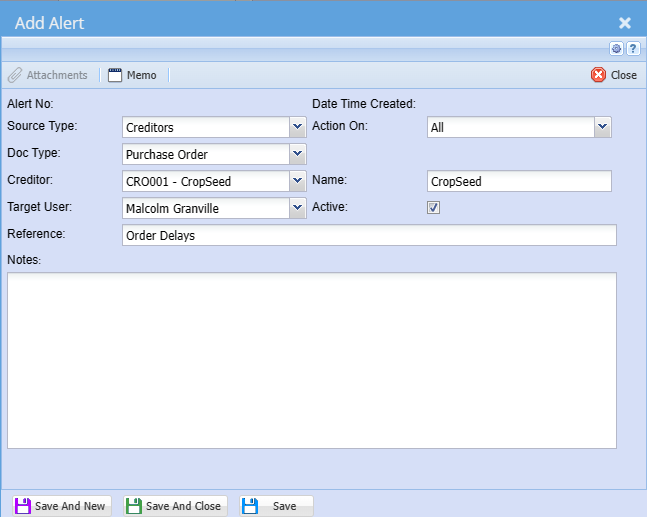Open the Memo notepad icon
This screenshot has height=517, width=647.
[115, 75]
